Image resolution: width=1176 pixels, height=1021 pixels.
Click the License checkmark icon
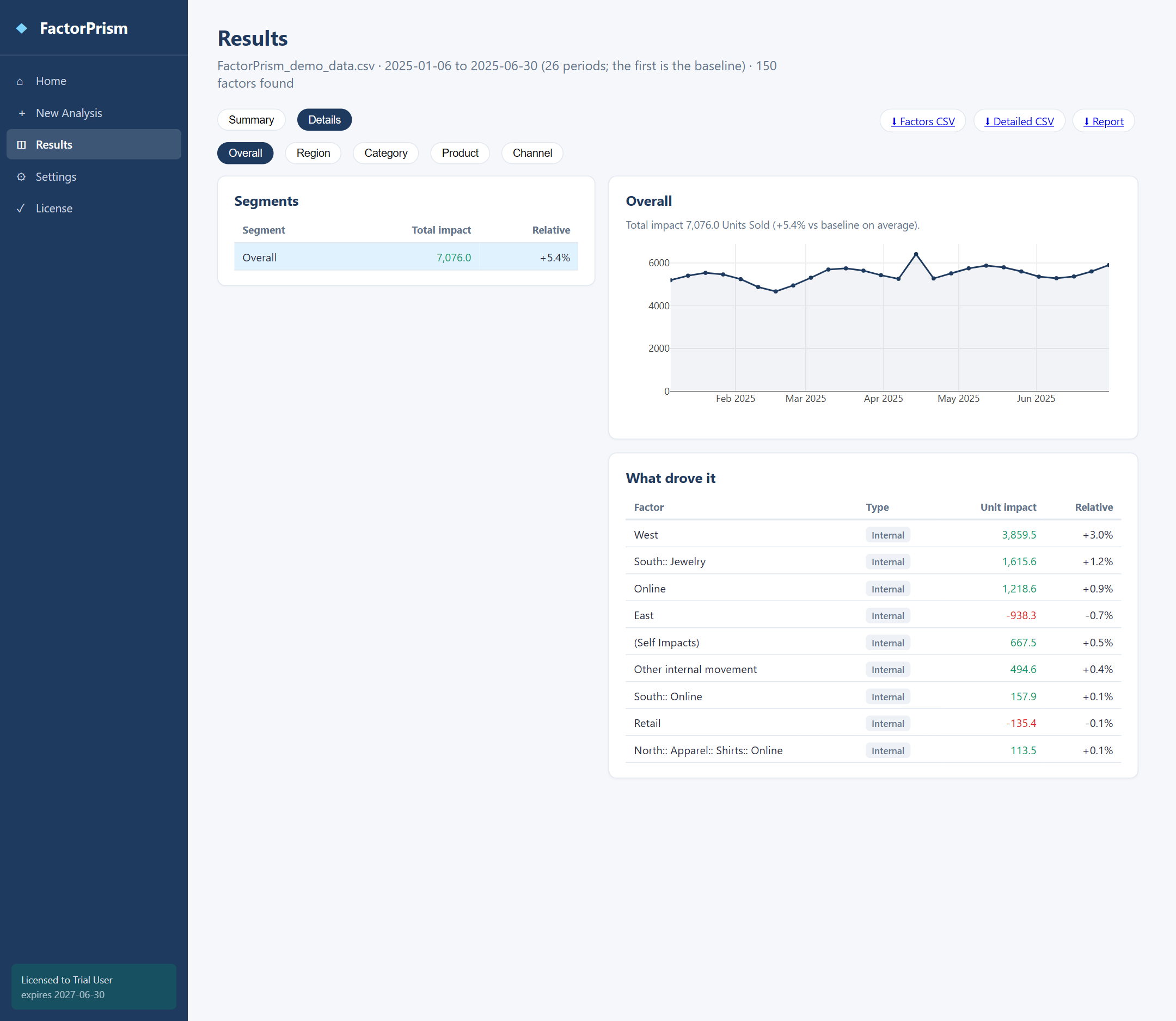point(21,209)
